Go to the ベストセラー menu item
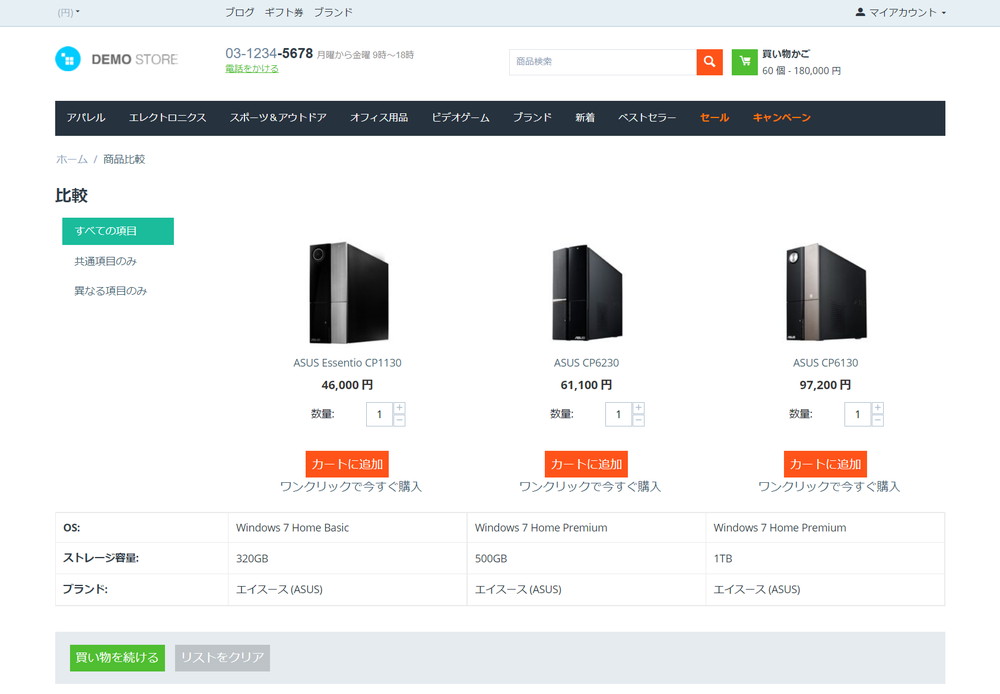This screenshot has height=694, width=1000. pos(647,117)
